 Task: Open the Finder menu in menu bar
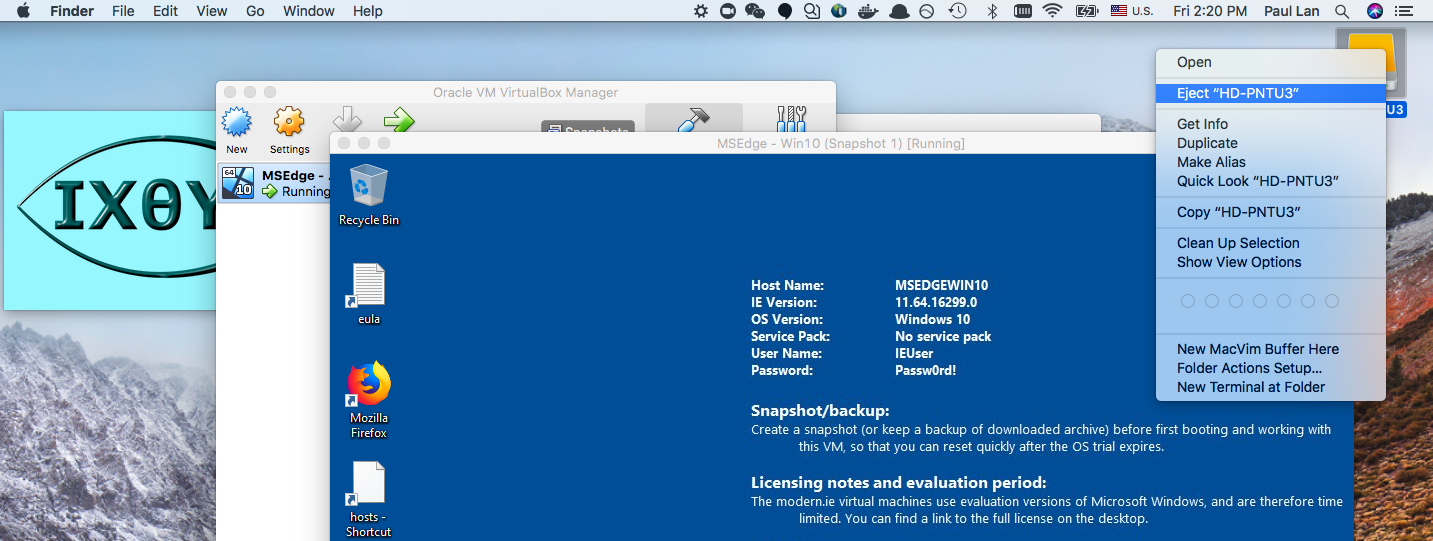coord(72,11)
